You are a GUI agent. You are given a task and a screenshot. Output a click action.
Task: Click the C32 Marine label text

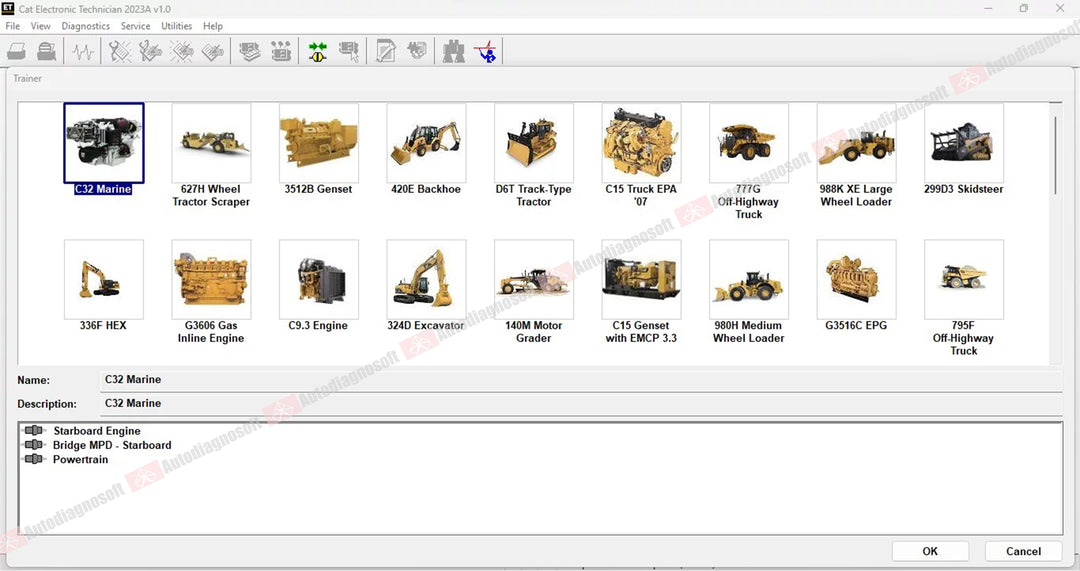point(103,189)
